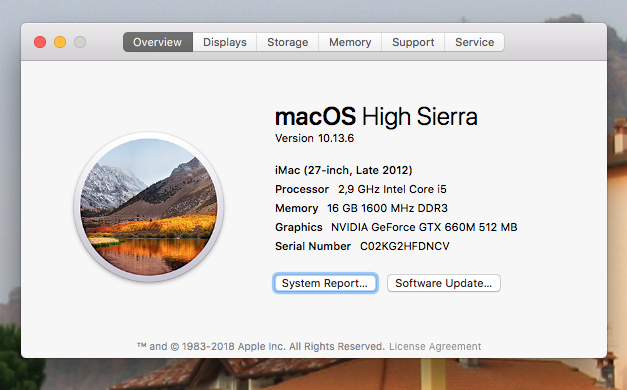Viewport: 627px width, 390px height.
Task: Click the Memory row label in Overview
Action: pos(296,208)
